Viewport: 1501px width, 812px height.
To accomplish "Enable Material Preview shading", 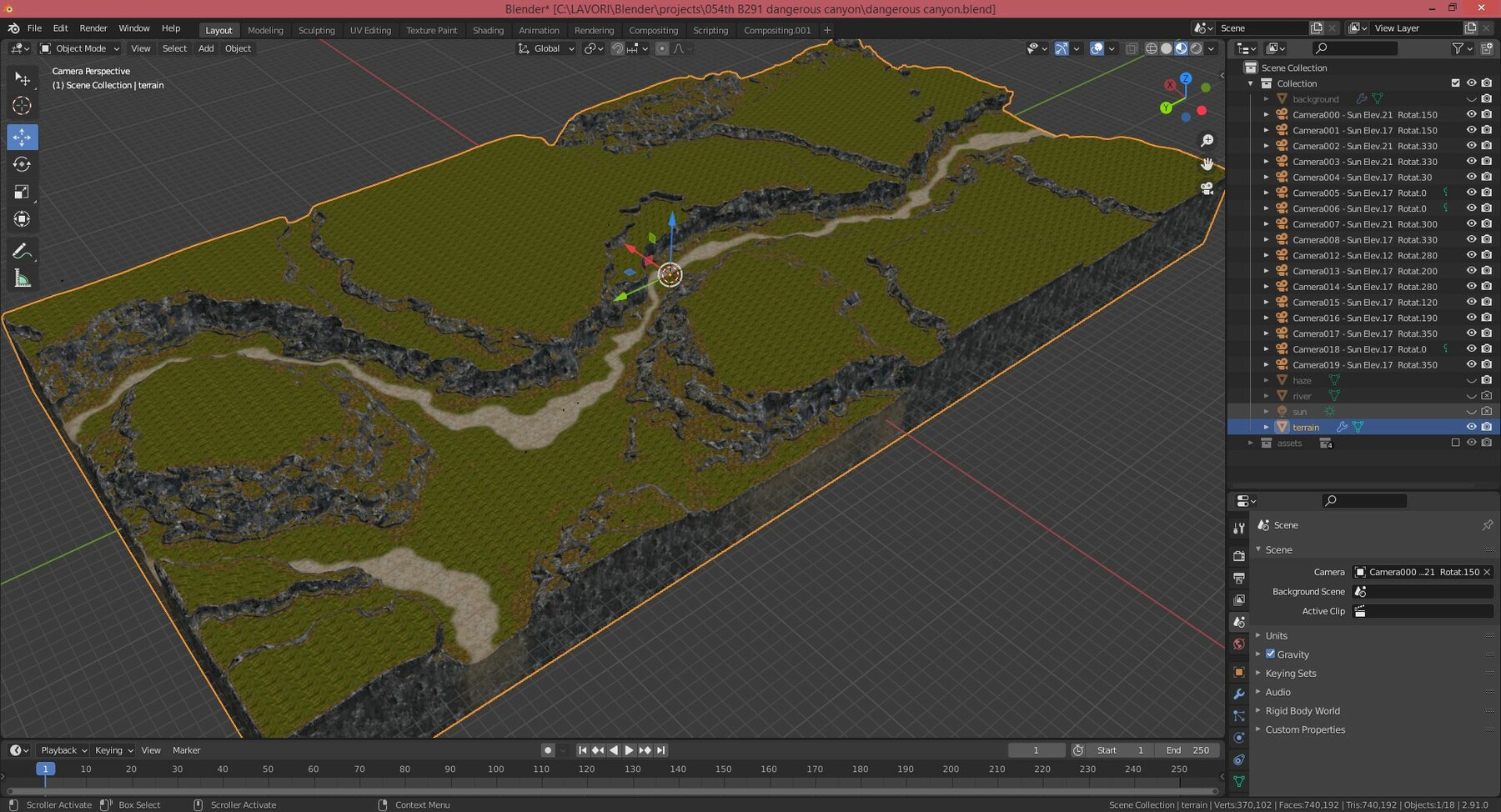I will [1181, 48].
